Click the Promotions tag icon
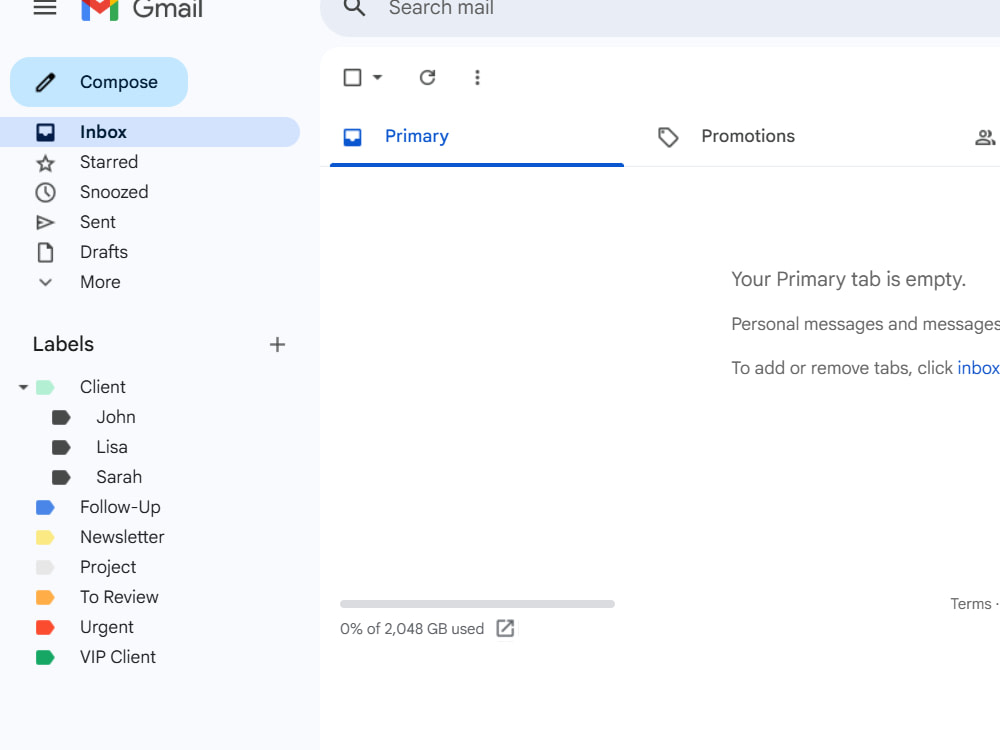The width and height of the screenshot is (1000, 750). pyautogui.click(x=668, y=137)
